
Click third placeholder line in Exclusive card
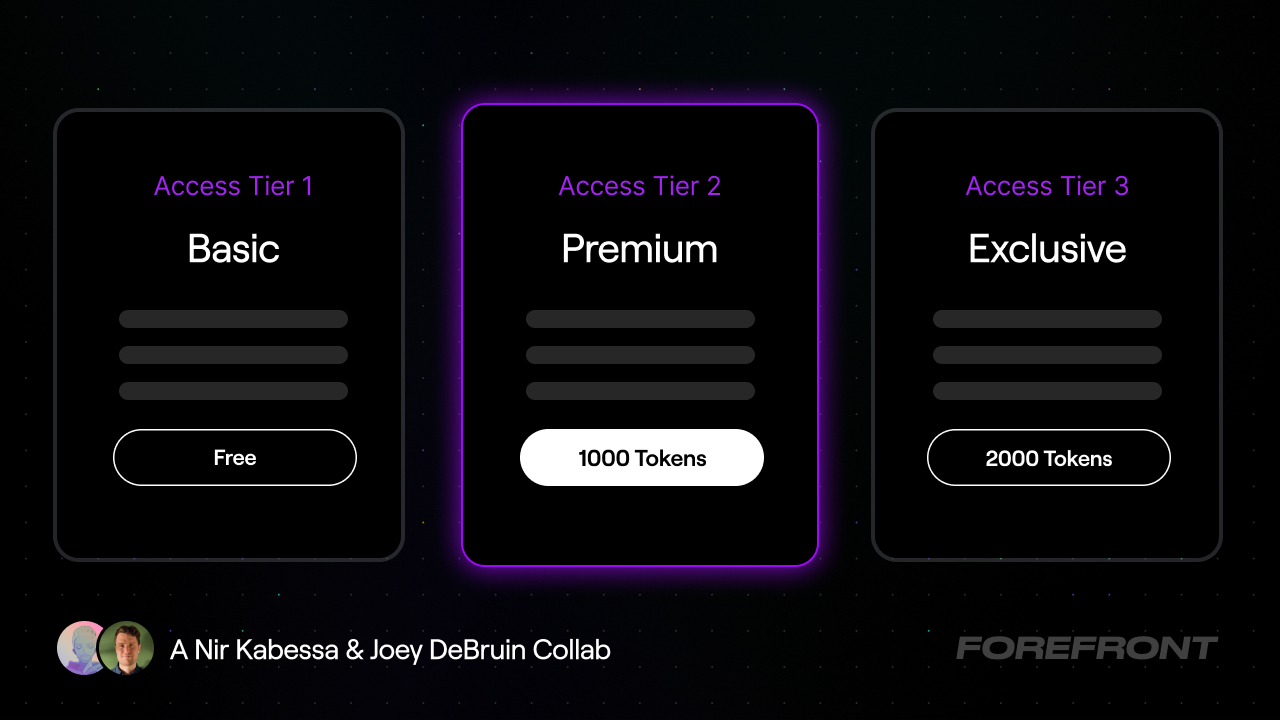pyautogui.click(x=1047, y=391)
